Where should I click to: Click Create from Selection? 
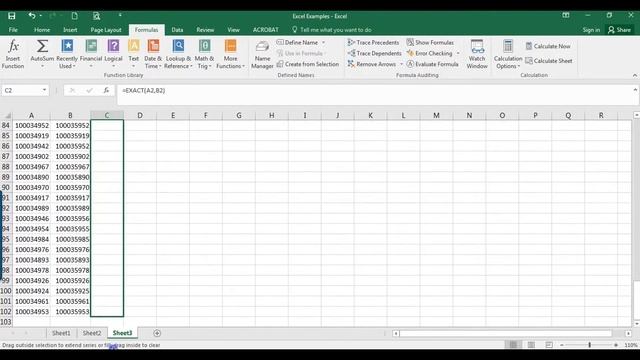(308, 64)
